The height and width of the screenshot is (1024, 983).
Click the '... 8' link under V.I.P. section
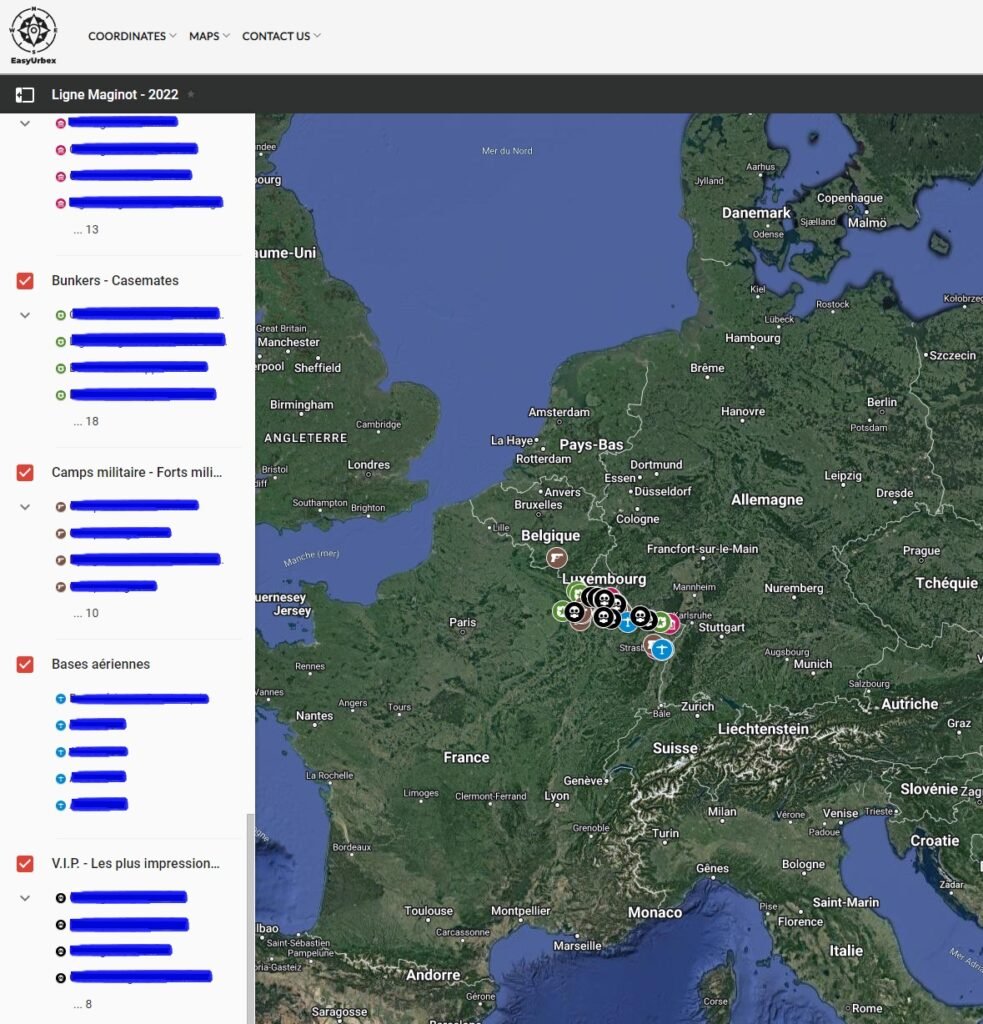tap(81, 1004)
